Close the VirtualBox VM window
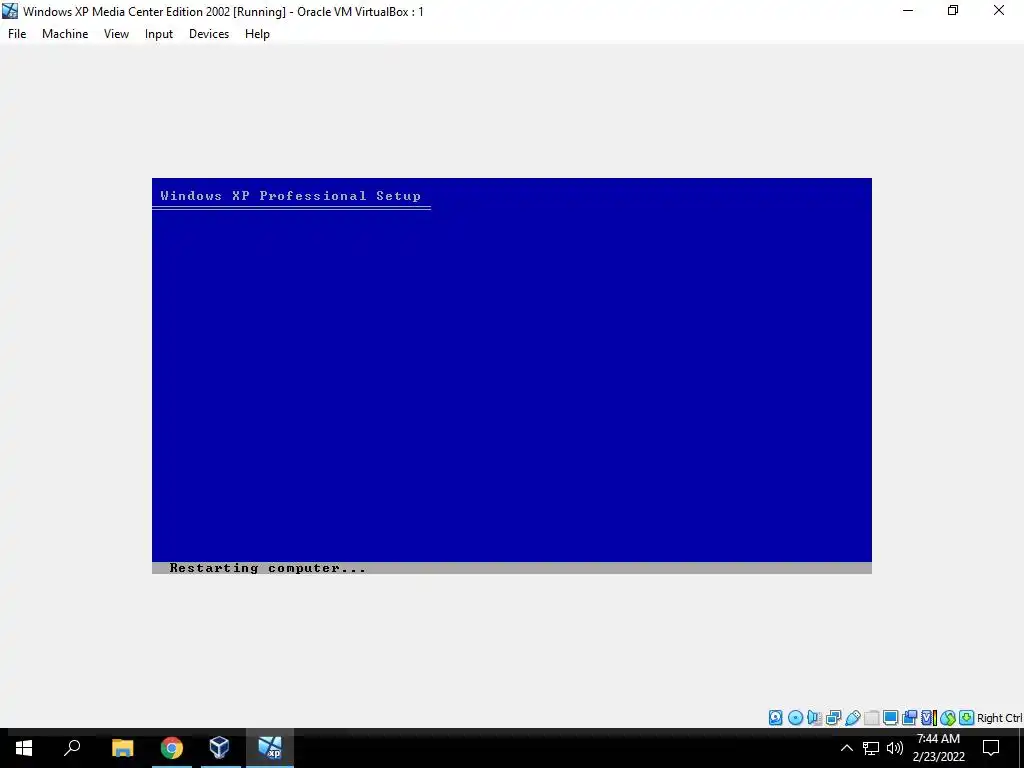1024x768 pixels. (999, 11)
